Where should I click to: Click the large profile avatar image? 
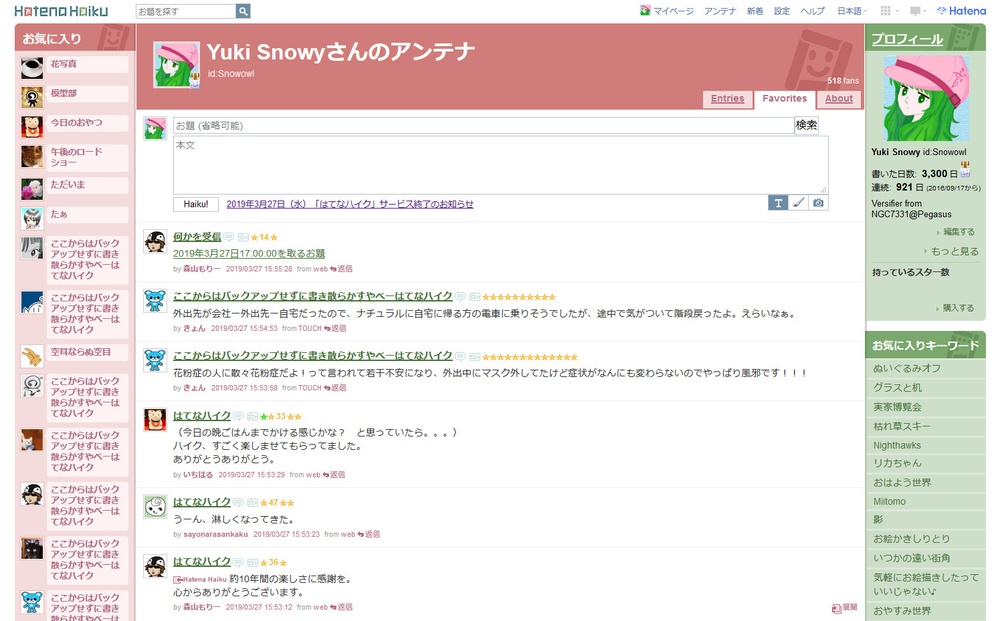927,98
